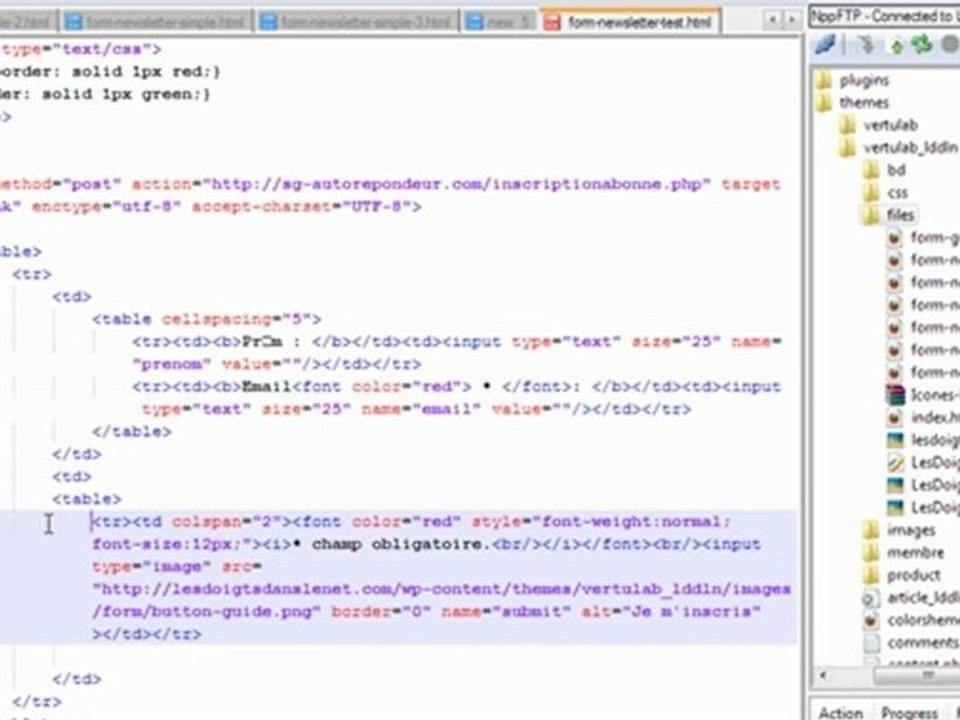
Task: Click the bd folder icon
Action: click(x=871, y=170)
